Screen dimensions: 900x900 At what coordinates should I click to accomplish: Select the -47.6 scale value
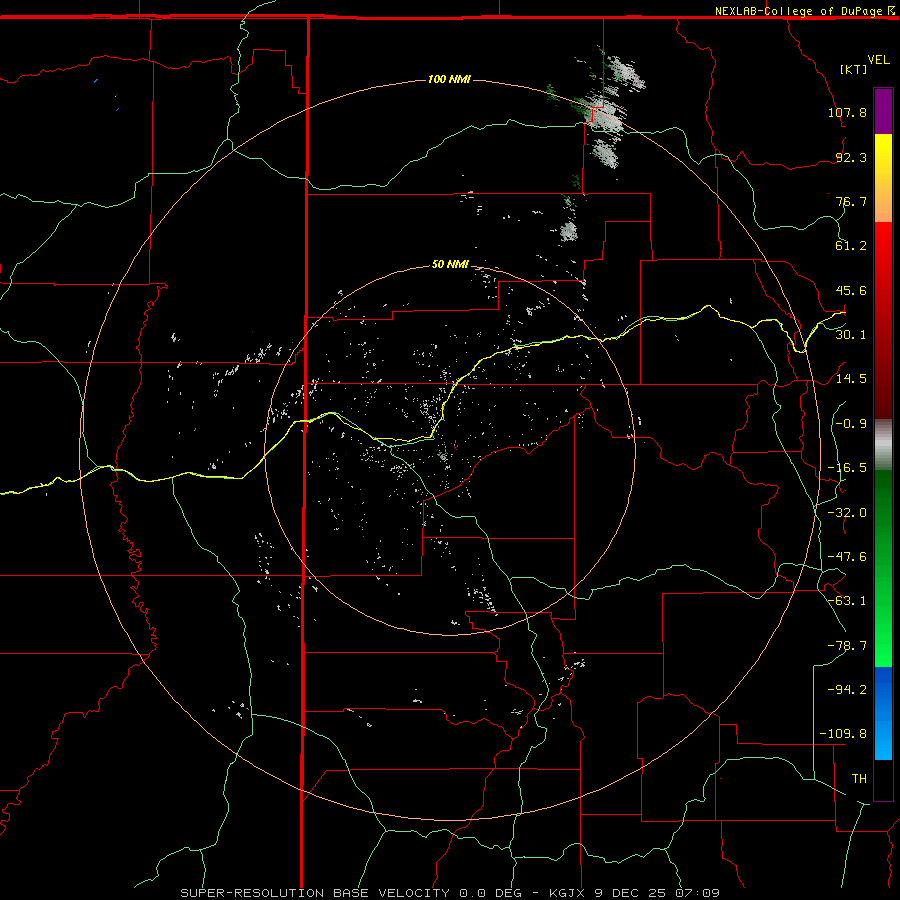[x=847, y=557]
